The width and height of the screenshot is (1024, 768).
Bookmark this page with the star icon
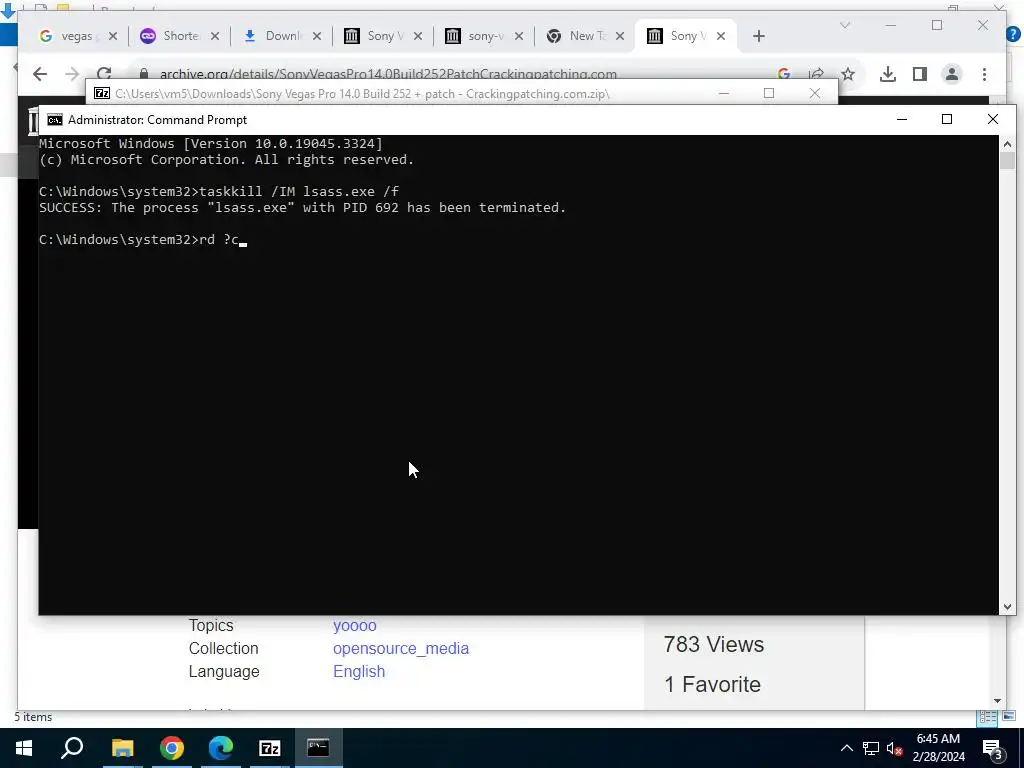click(x=848, y=74)
